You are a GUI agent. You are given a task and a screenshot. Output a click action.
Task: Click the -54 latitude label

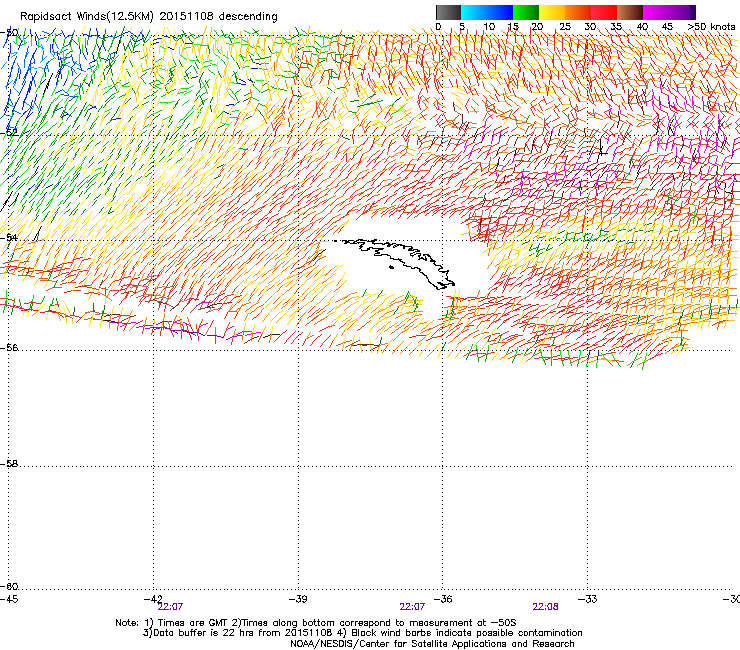pos(9,237)
